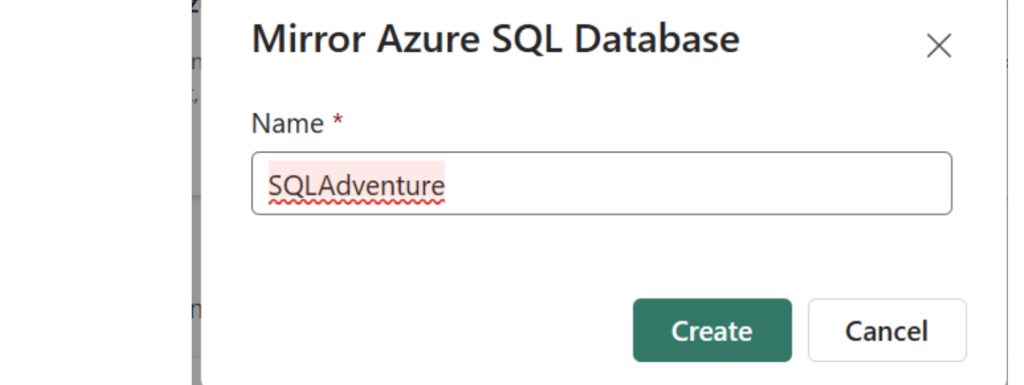
Task: Click the red squiggly spell-check underline
Action: 357,202
